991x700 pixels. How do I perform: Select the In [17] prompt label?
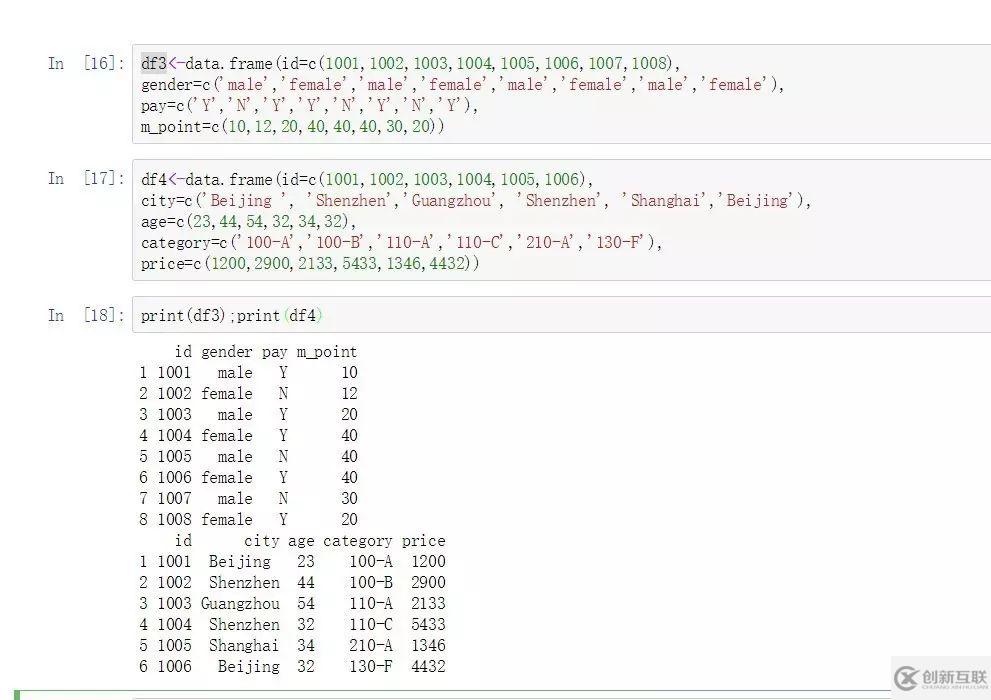[86, 178]
